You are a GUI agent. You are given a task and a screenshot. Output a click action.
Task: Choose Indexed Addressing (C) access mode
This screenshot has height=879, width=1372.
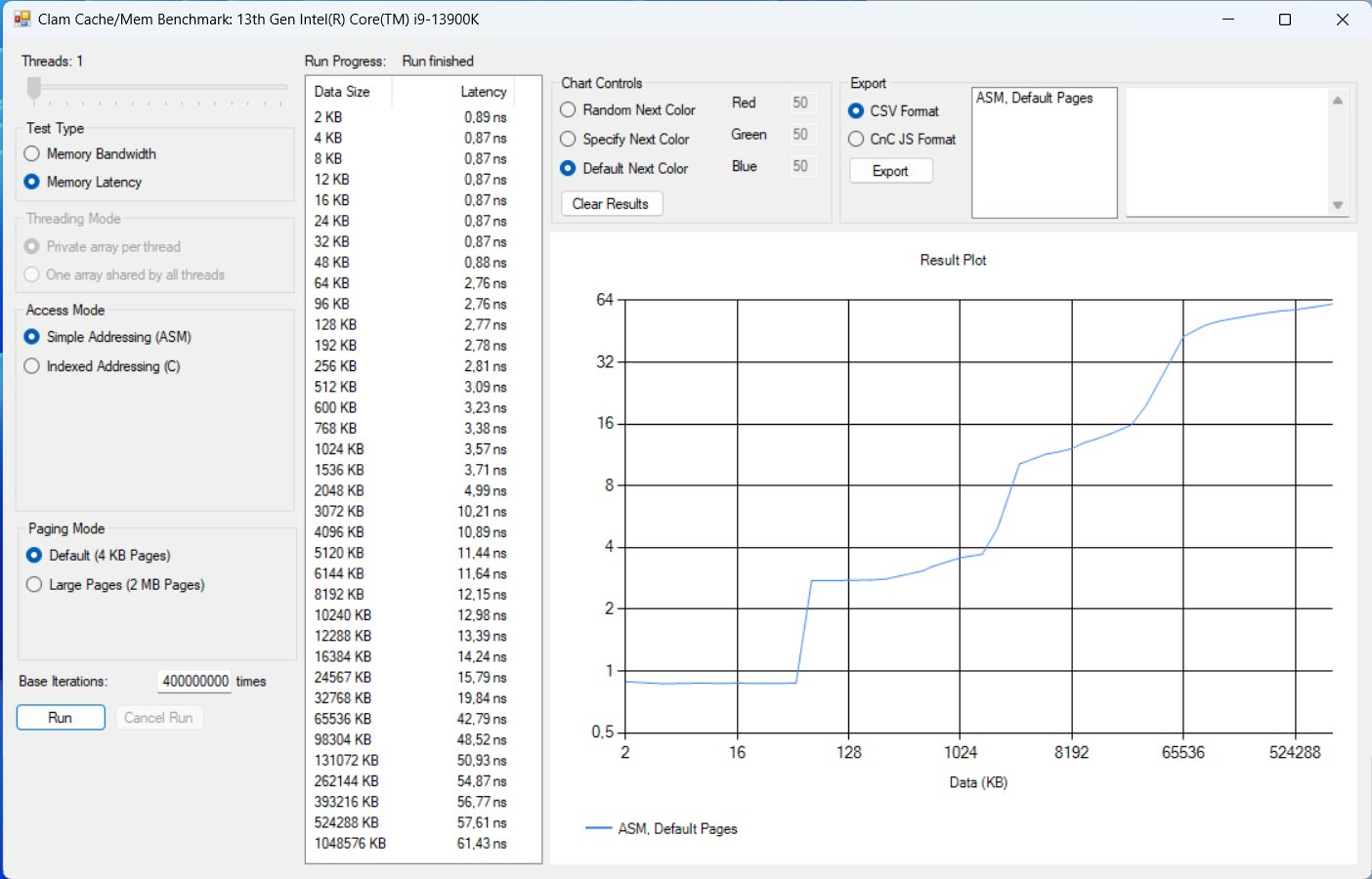pyautogui.click(x=103, y=366)
